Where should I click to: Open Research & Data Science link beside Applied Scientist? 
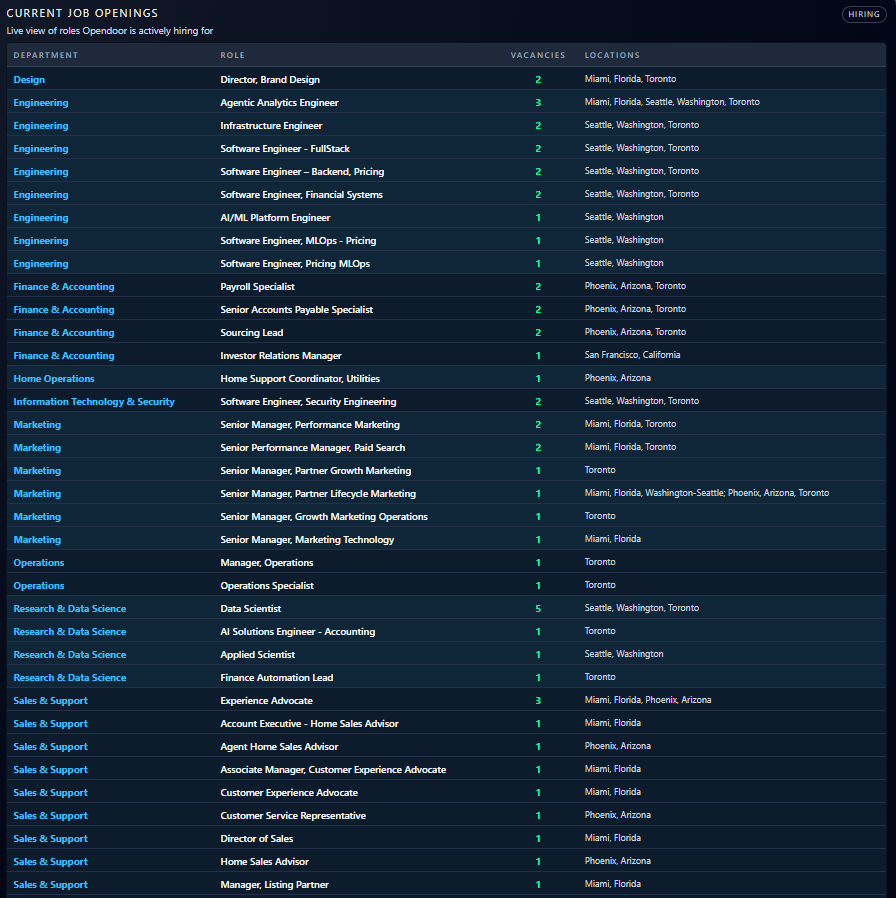pyautogui.click(x=70, y=655)
